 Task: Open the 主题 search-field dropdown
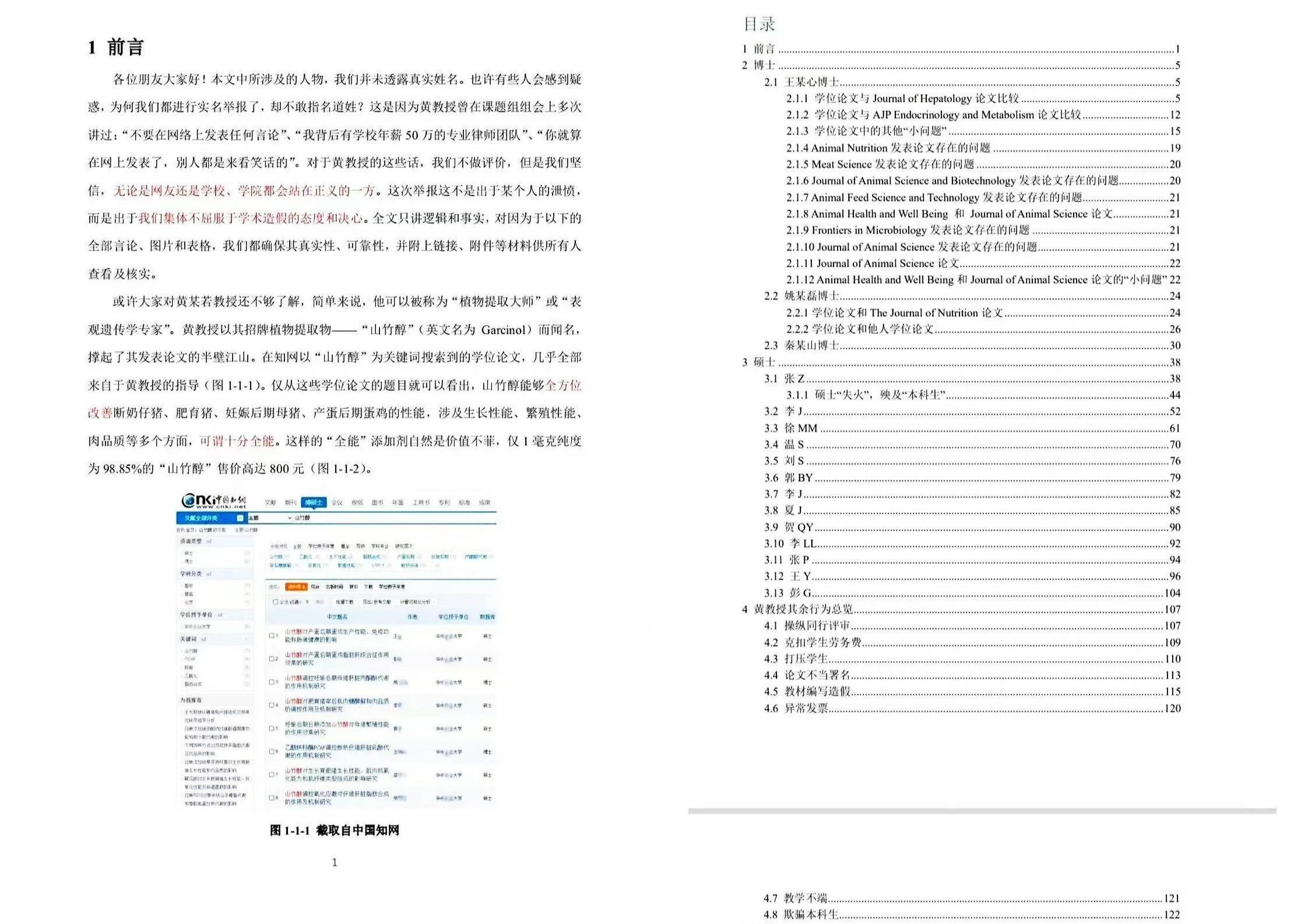pyautogui.click(x=269, y=518)
